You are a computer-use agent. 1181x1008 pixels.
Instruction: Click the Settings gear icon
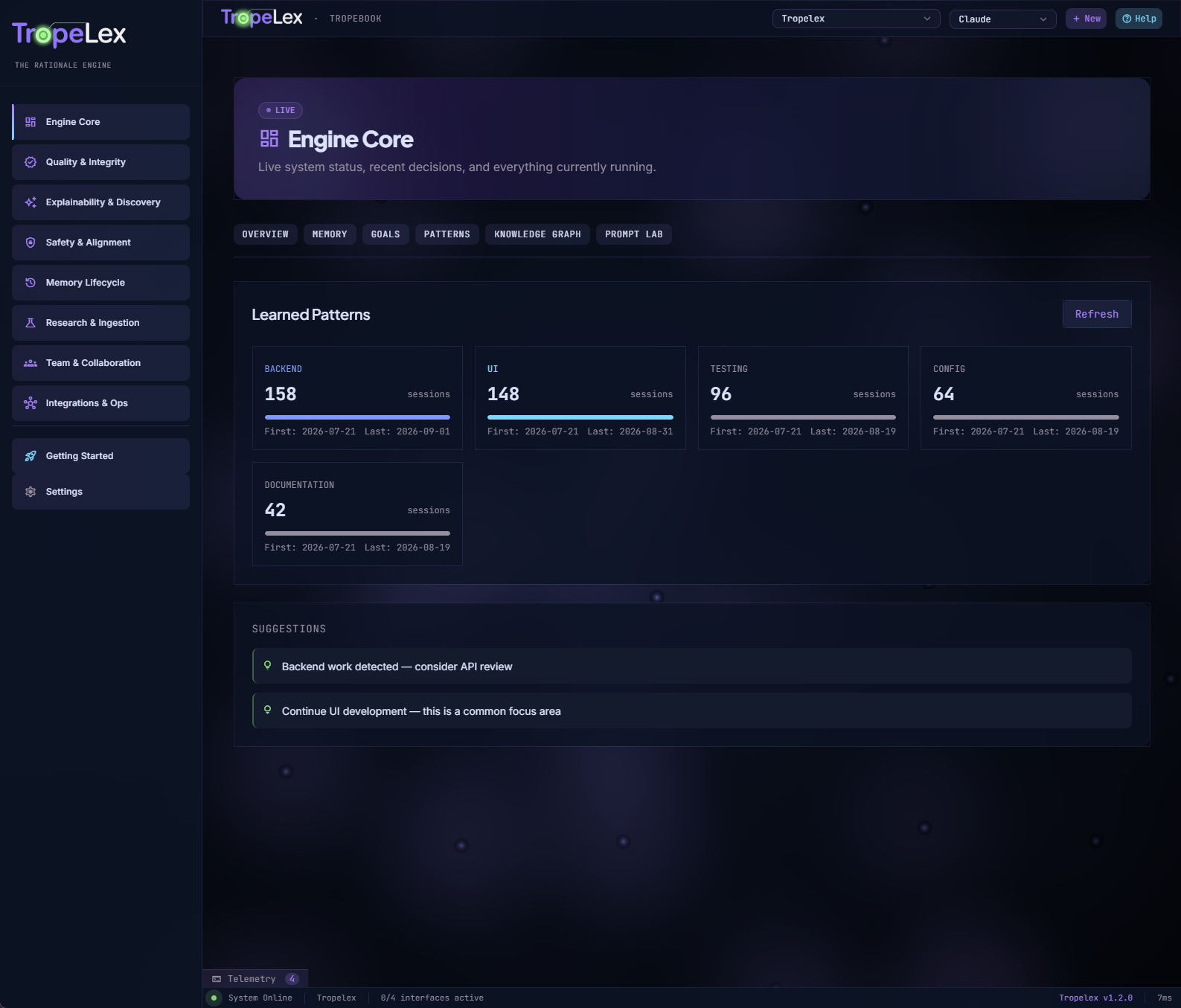[31, 492]
